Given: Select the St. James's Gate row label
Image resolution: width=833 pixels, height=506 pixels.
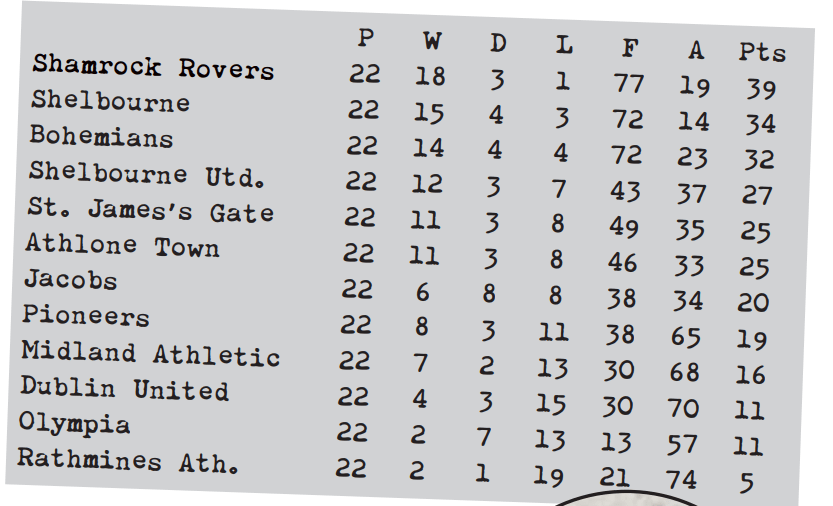Looking at the screenshot, I should click(150, 211).
